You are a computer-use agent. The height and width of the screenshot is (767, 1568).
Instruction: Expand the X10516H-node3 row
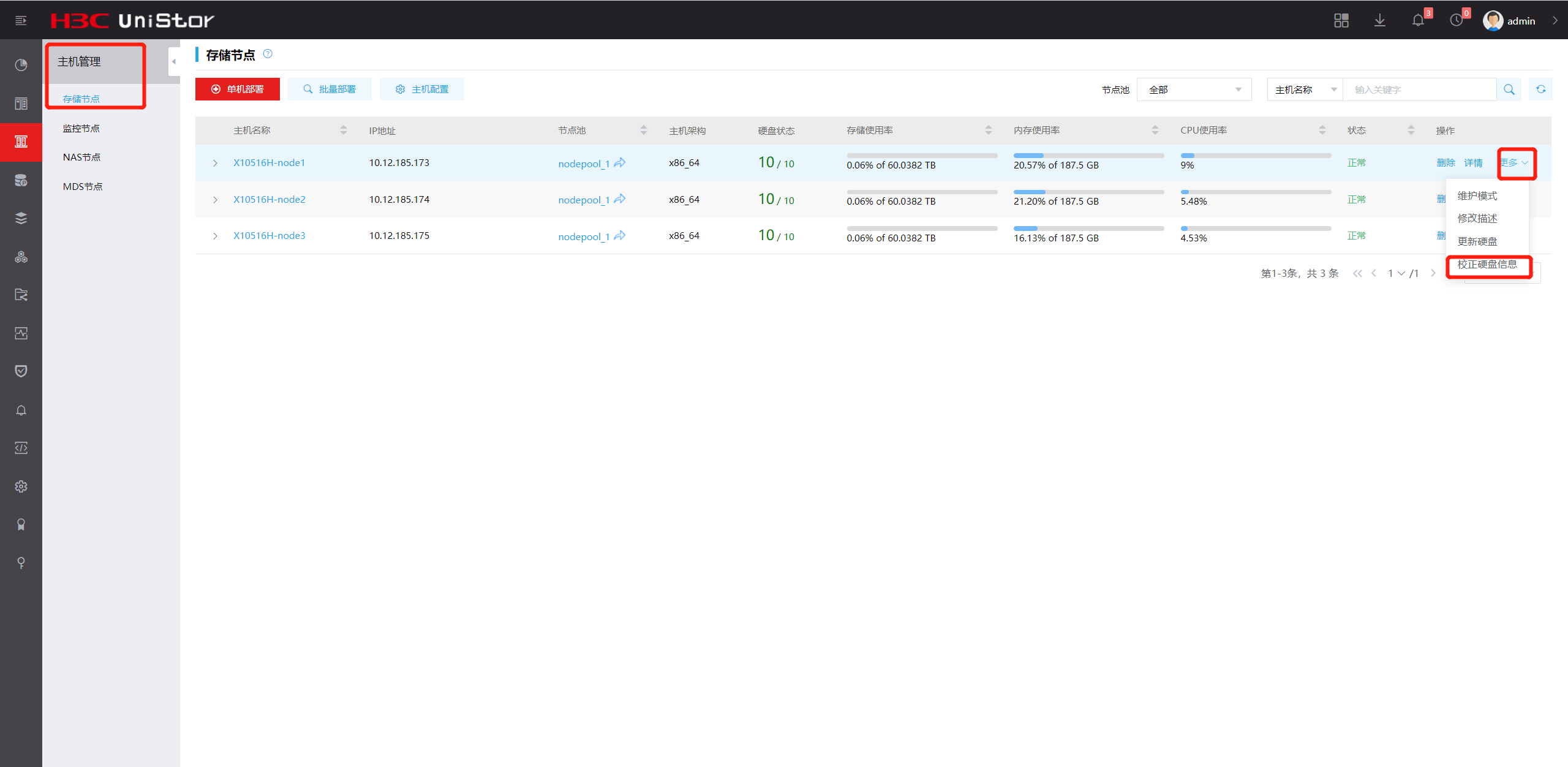coord(215,236)
